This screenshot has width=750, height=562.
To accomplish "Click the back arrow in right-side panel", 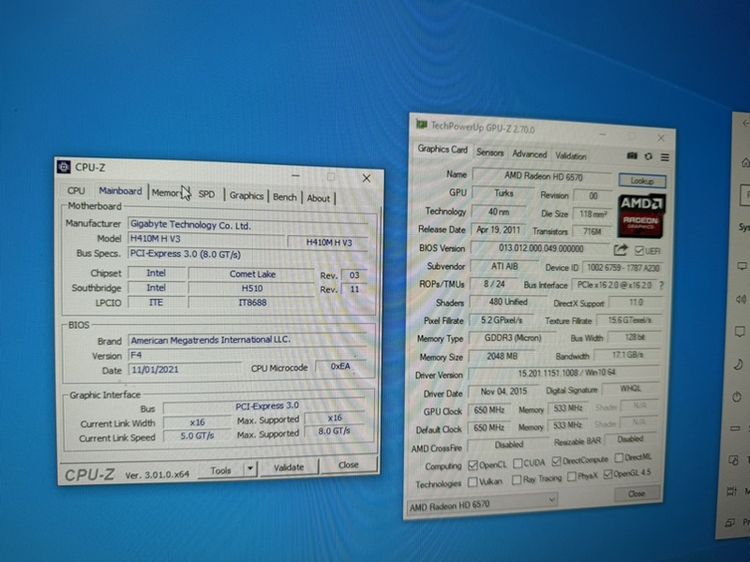I will pyautogui.click(x=746, y=123).
